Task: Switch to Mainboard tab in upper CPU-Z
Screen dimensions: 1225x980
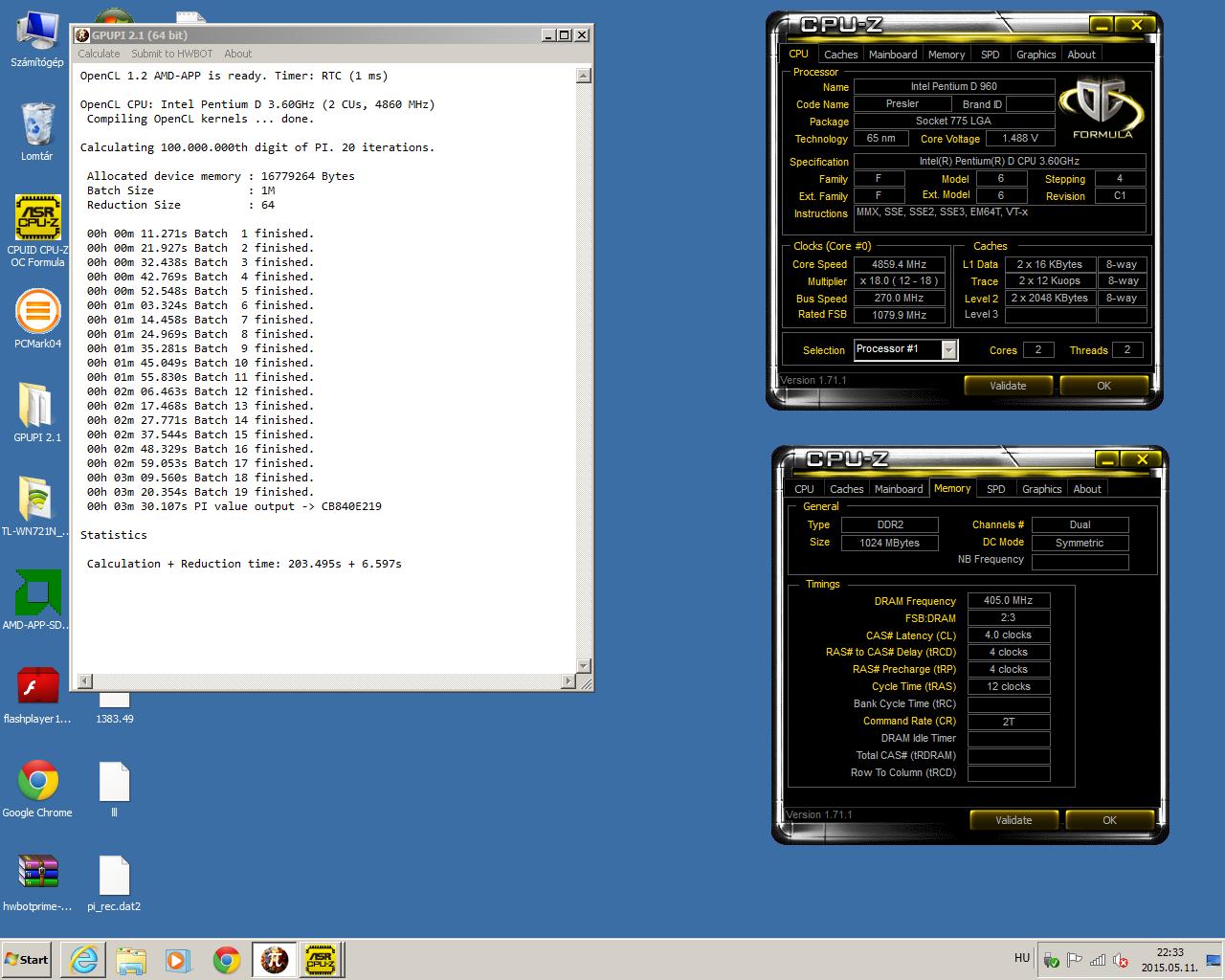Action: pyautogui.click(x=893, y=55)
